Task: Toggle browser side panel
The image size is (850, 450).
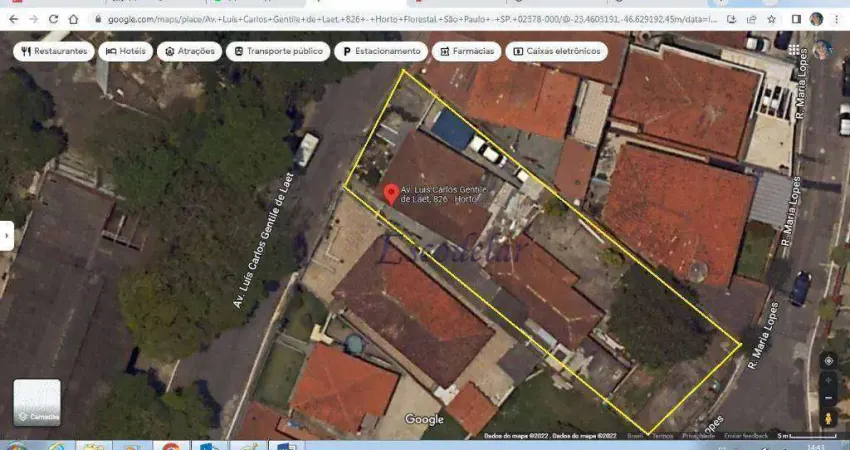Action: (795, 19)
